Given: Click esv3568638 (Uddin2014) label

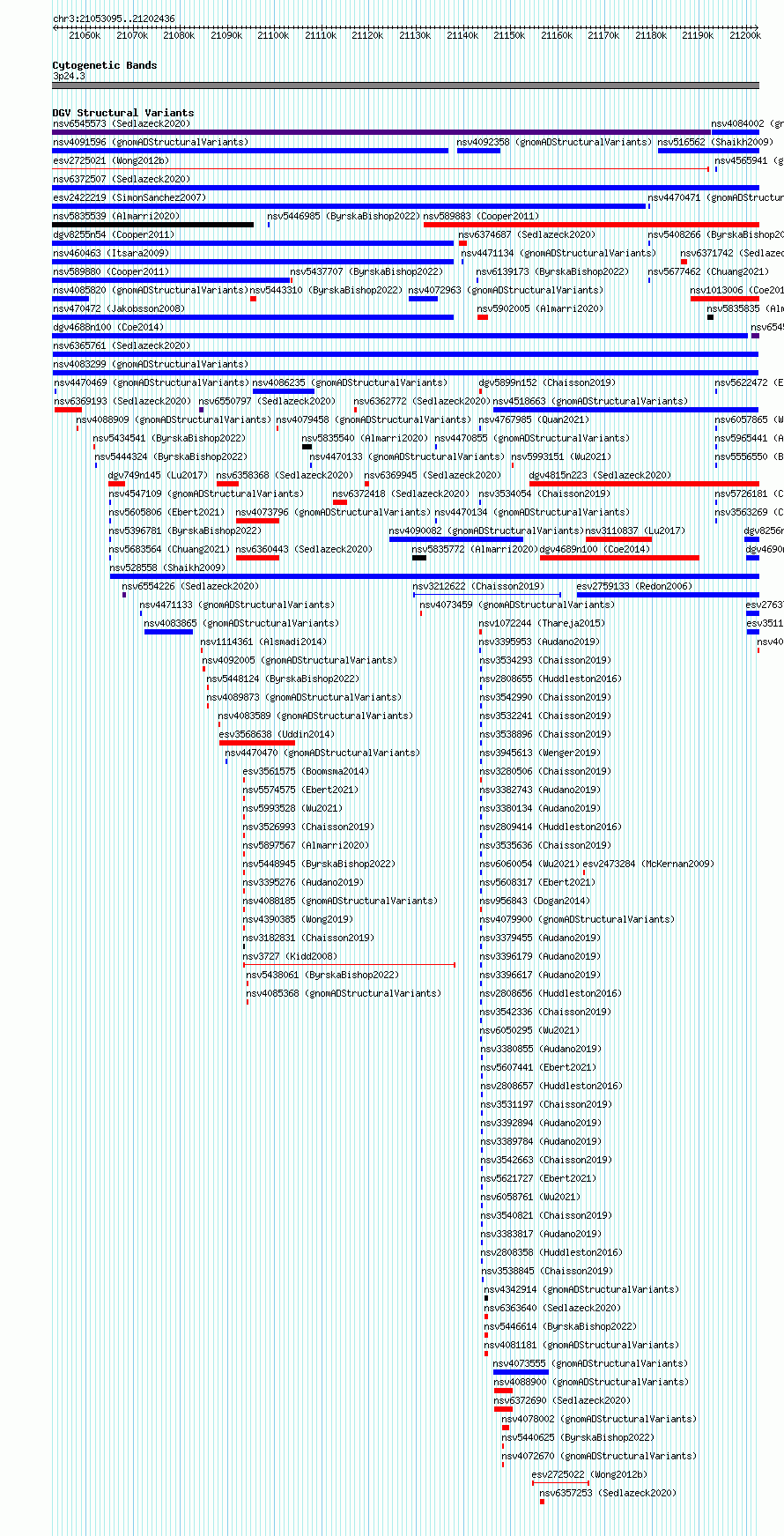Looking at the screenshot, I should pyautogui.click(x=277, y=734).
